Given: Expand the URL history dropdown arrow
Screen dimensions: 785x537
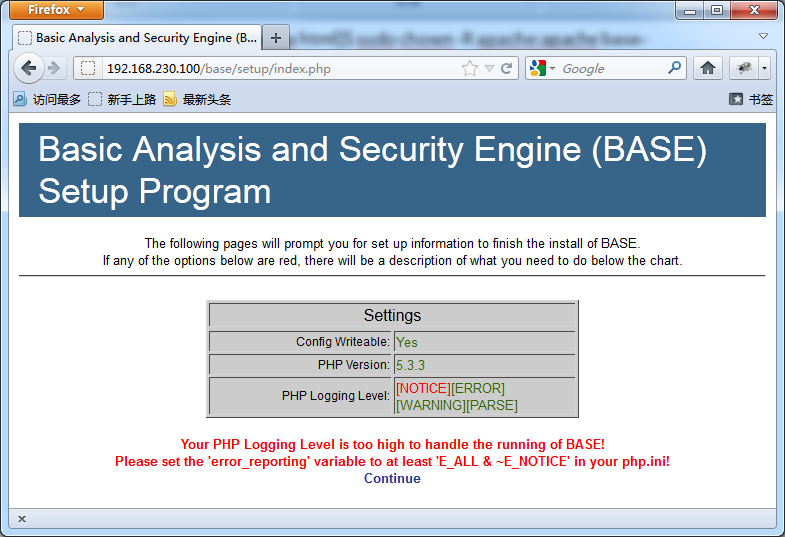Looking at the screenshot, I should [489, 69].
